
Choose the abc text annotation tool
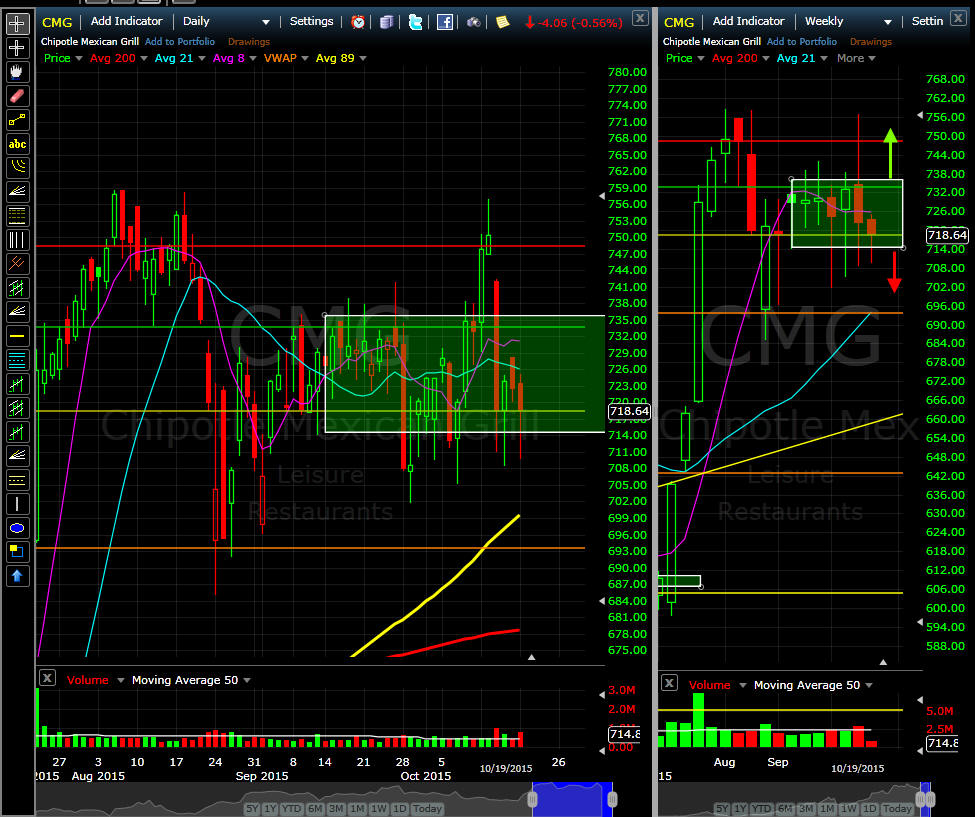[x=18, y=144]
